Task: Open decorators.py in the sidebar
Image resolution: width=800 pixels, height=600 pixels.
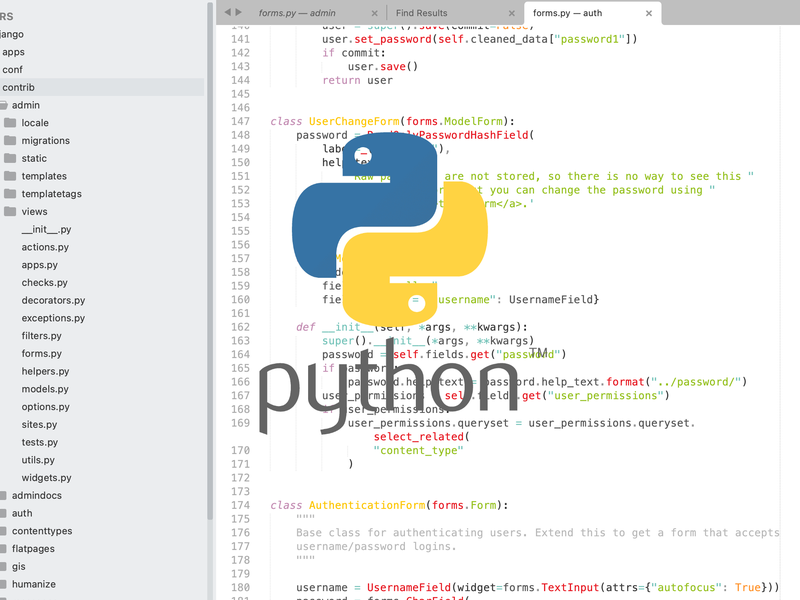Action: tap(53, 301)
